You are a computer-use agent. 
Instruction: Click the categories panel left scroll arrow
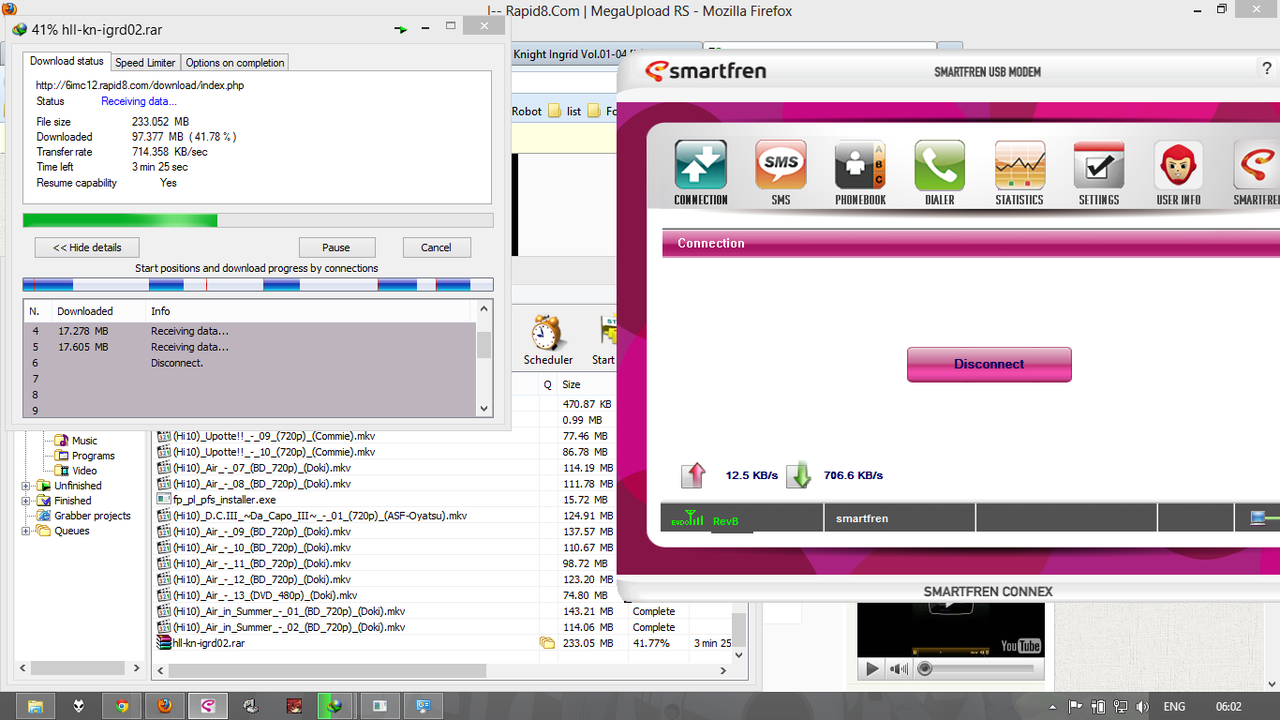(23, 668)
